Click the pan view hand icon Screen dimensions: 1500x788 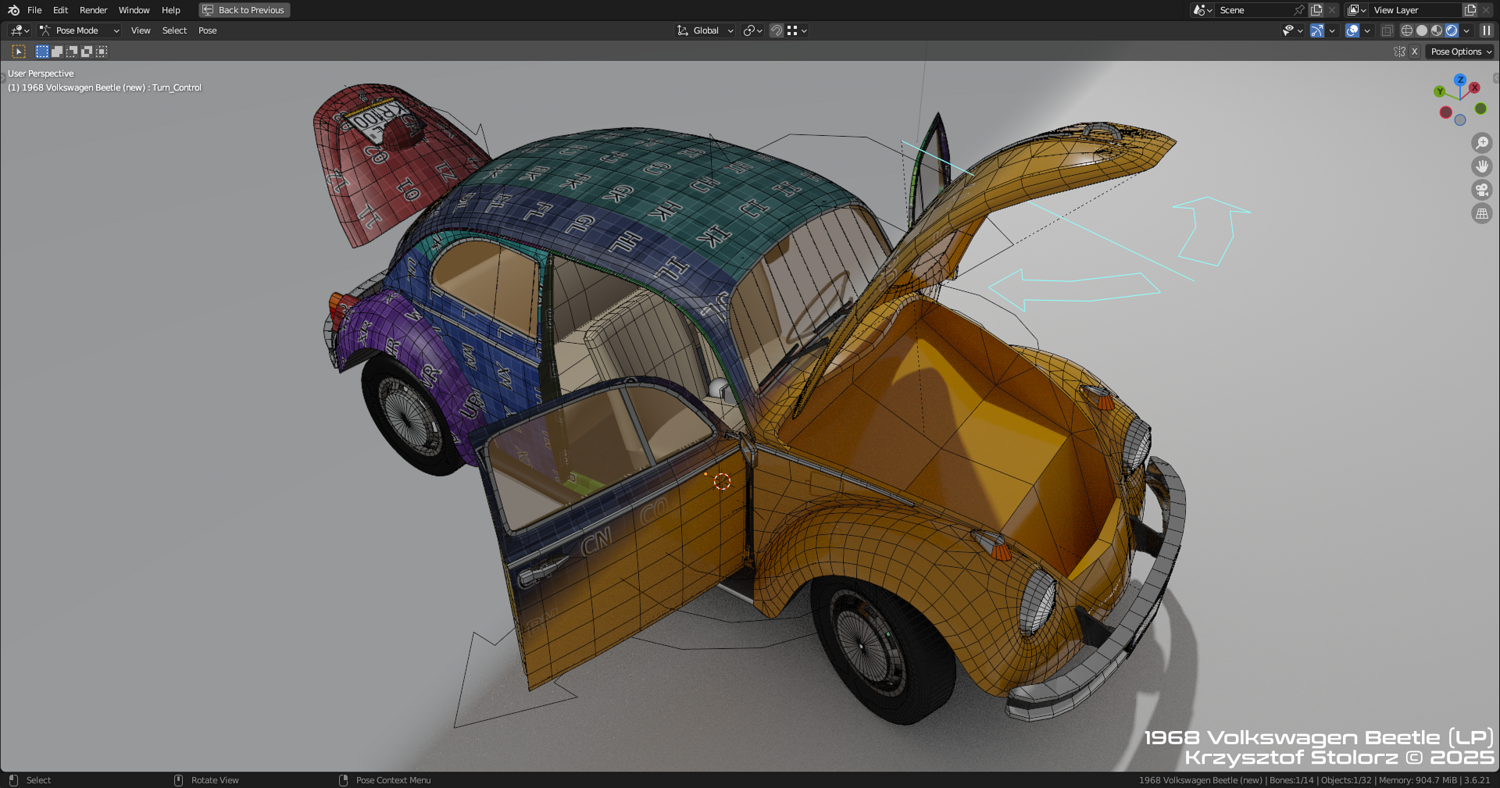pos(1482,166)
